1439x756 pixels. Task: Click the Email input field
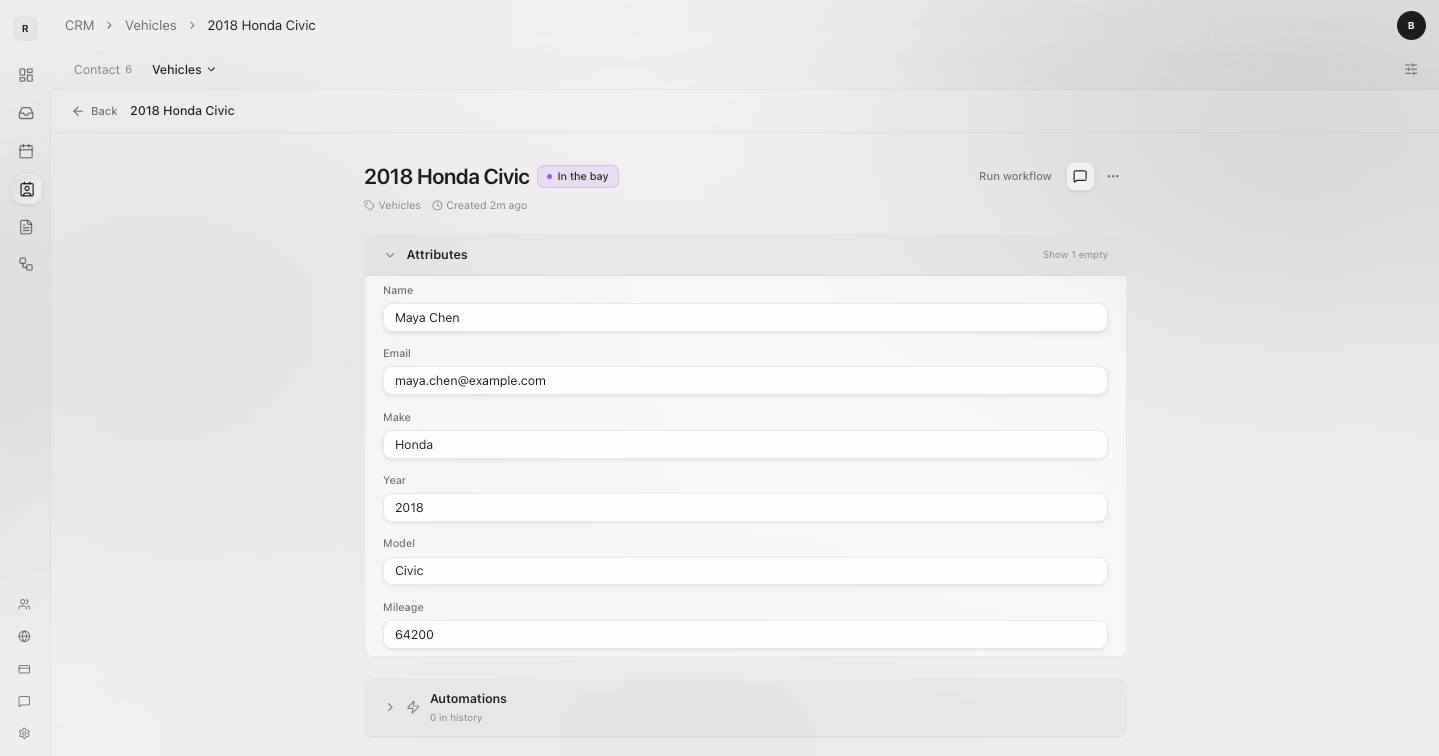point(745,380)
